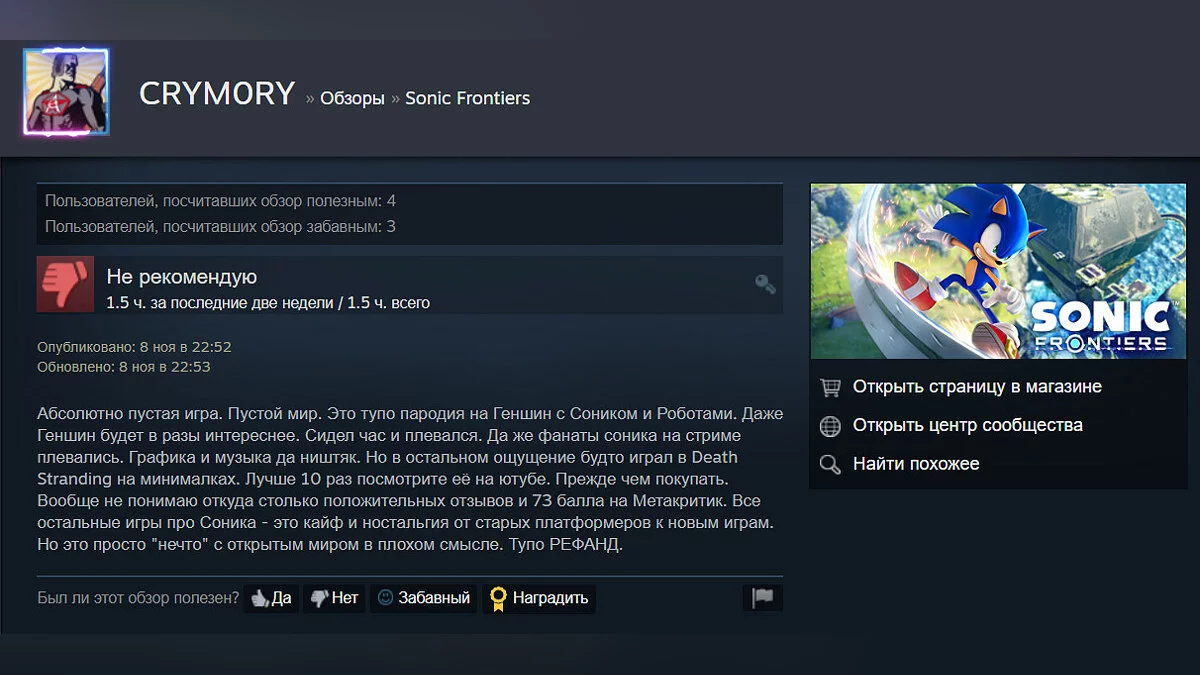
Task: Vote Нет on review helpfulness
Action: point(334,598)
